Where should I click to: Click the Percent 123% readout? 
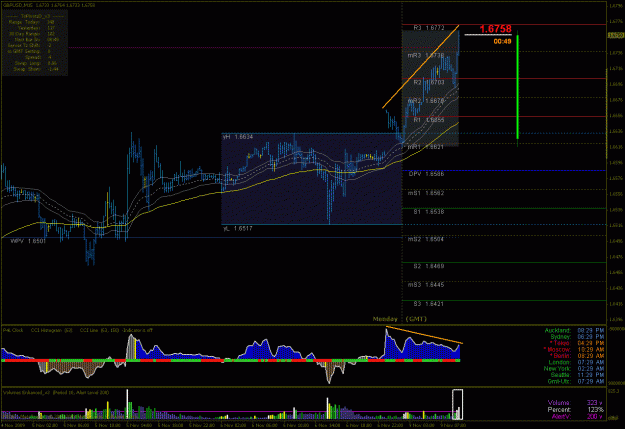pos(576,410)
